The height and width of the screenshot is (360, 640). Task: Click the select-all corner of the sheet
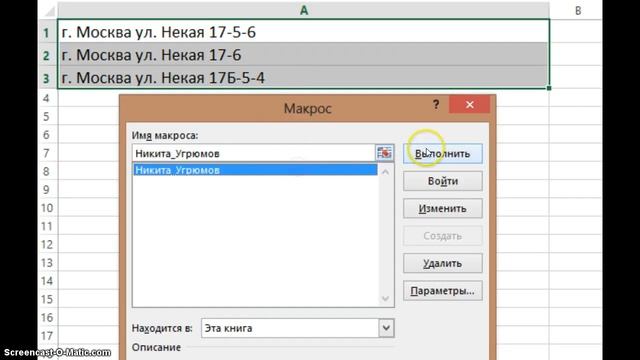48,10
